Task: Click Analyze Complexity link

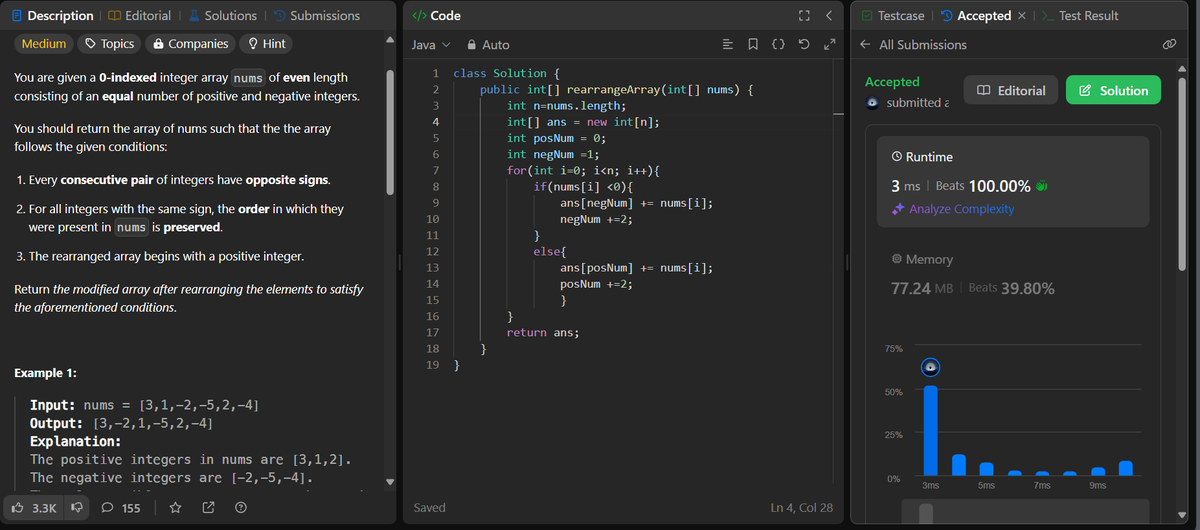Action: pos(951,209)
